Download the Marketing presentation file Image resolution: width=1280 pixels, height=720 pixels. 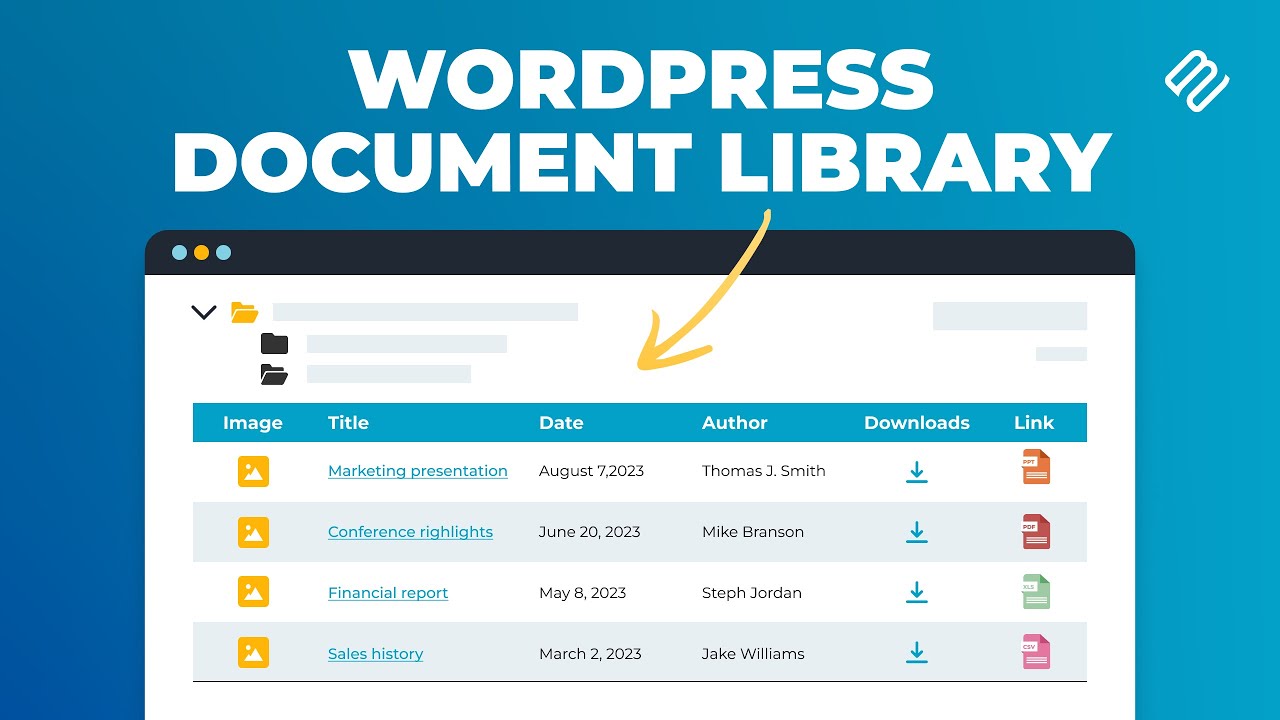917,472
